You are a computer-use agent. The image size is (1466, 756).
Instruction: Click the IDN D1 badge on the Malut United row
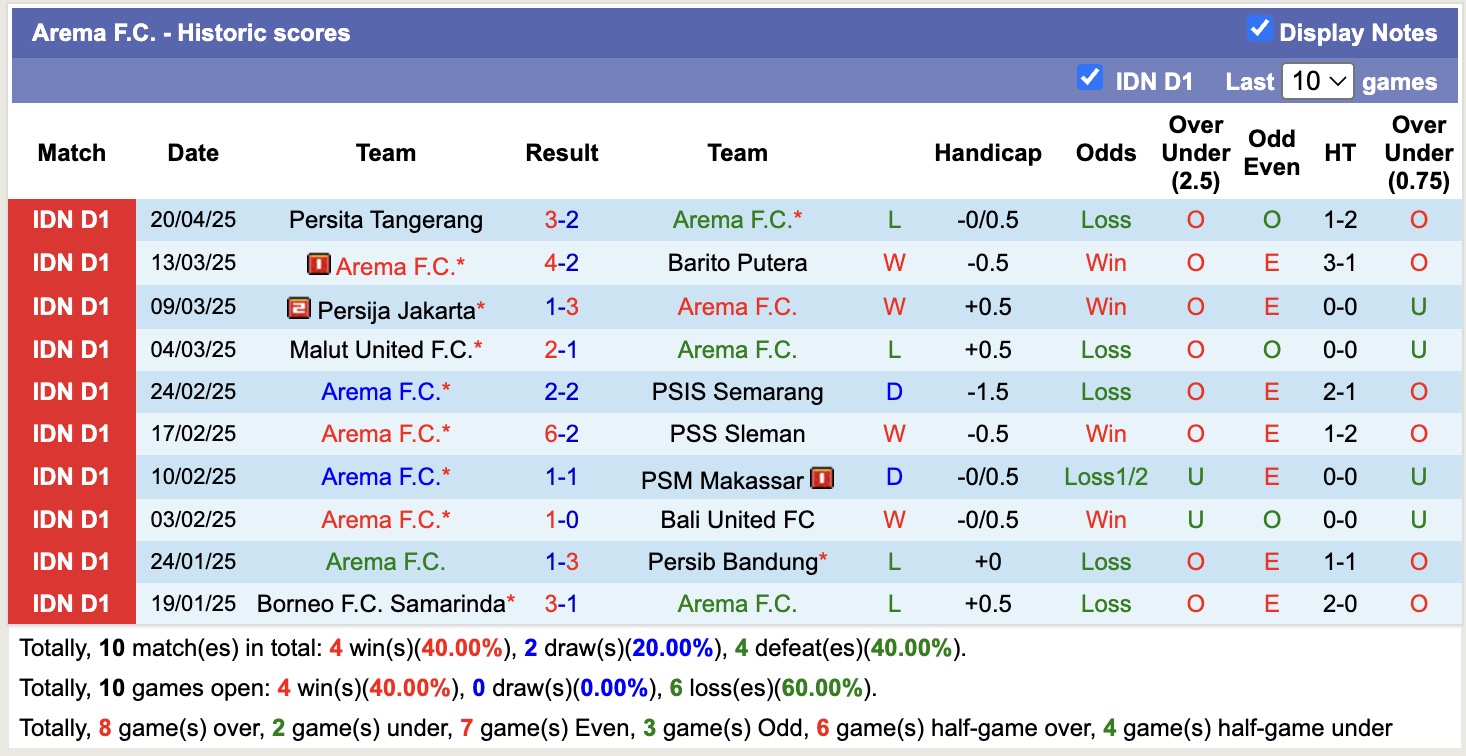[71, 349]
